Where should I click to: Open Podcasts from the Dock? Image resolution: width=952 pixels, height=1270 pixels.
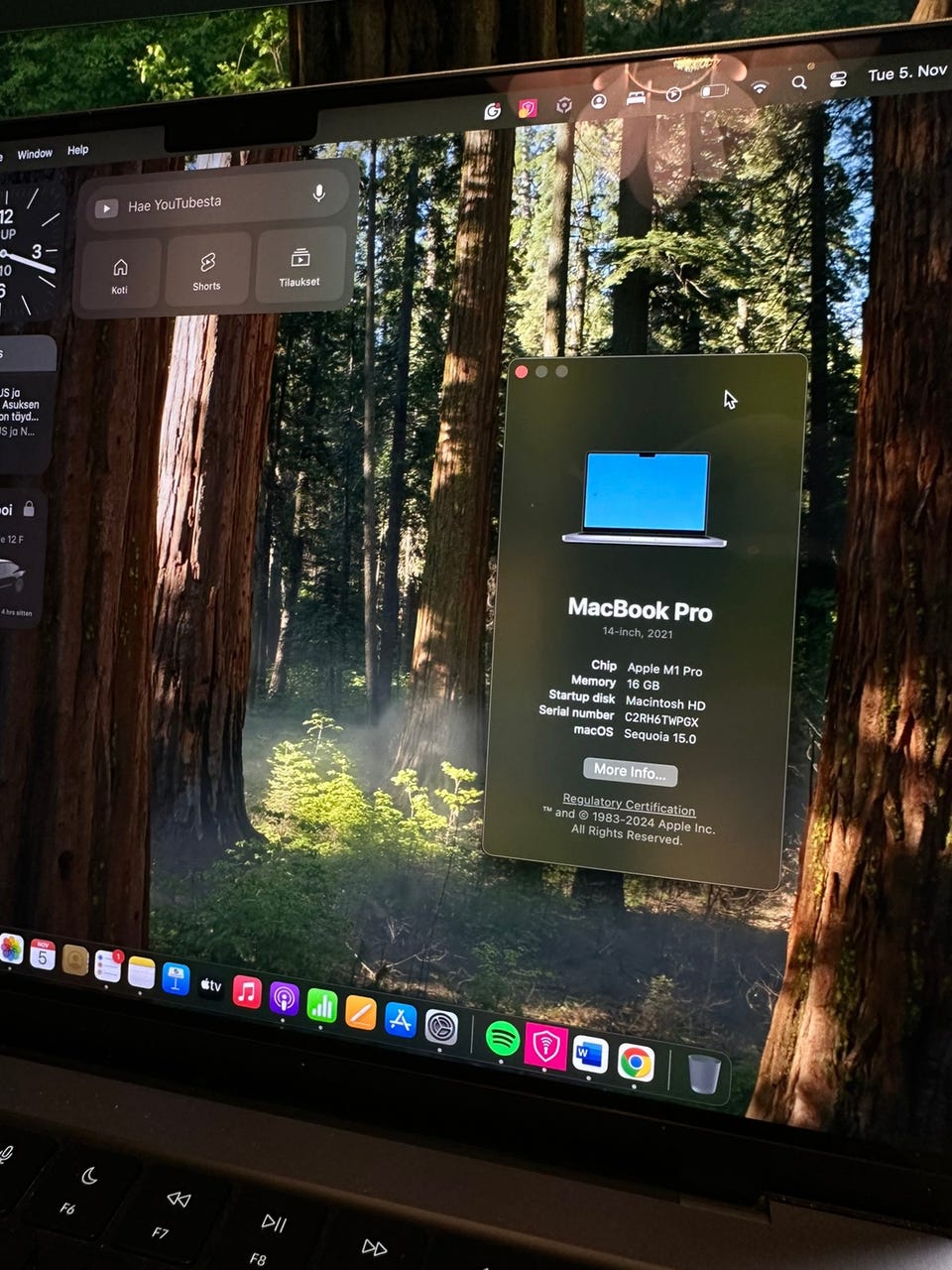click(284, 999)
